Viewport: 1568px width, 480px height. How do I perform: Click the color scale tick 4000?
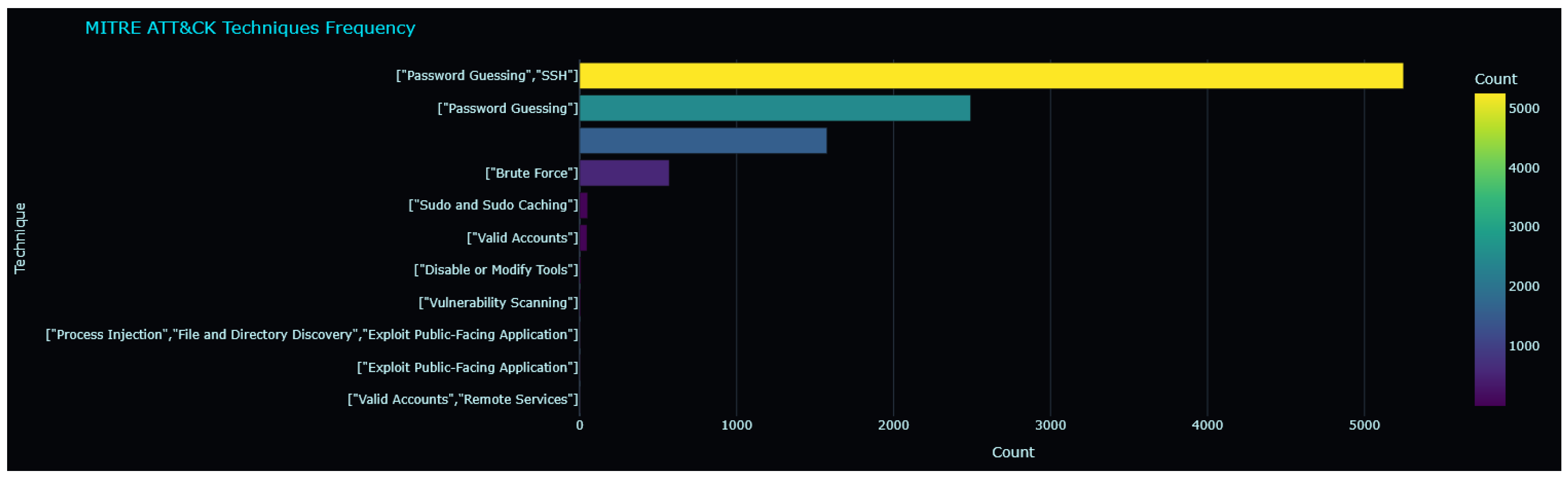point(1524,168)
